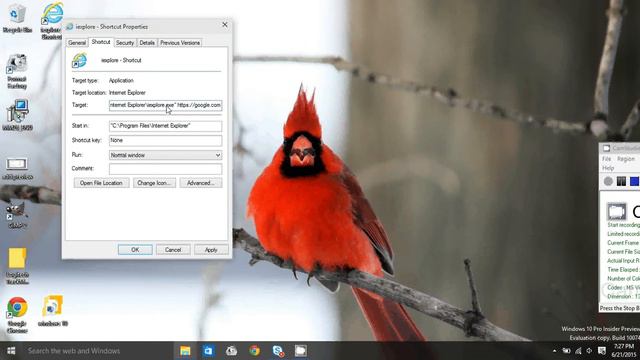This screenshot has height=360, width=640.
Task: Select the Shortcut tab
Action: pos(101,42)
